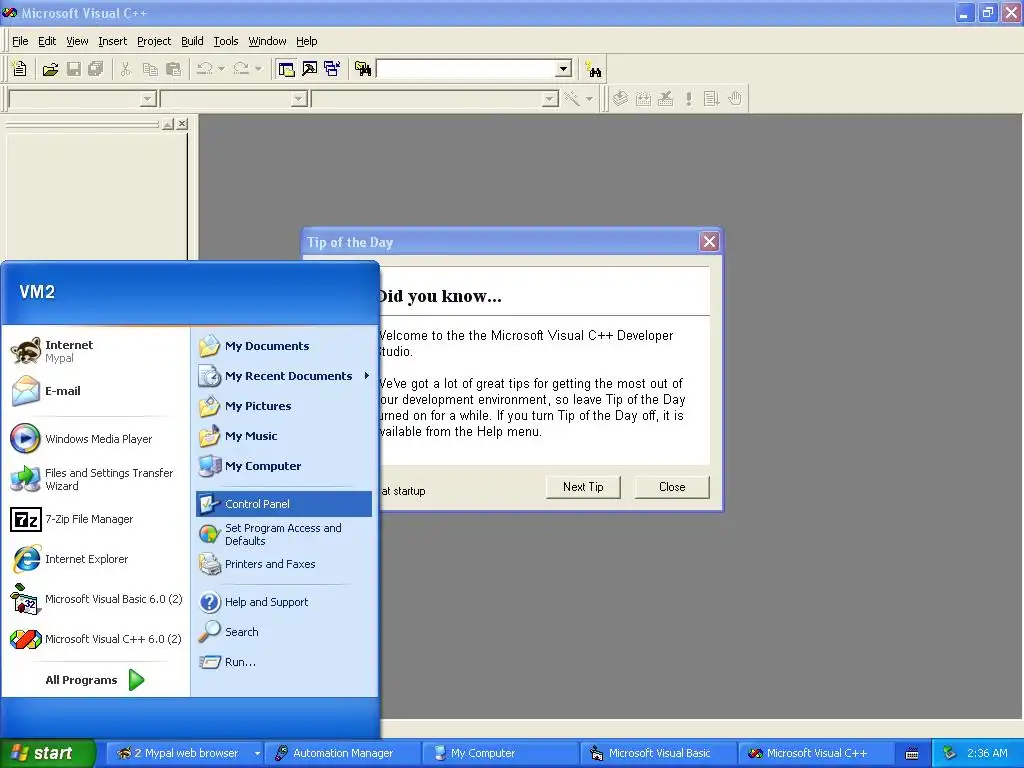Click the WizardBar actions wand icon

tap(572, 99)
